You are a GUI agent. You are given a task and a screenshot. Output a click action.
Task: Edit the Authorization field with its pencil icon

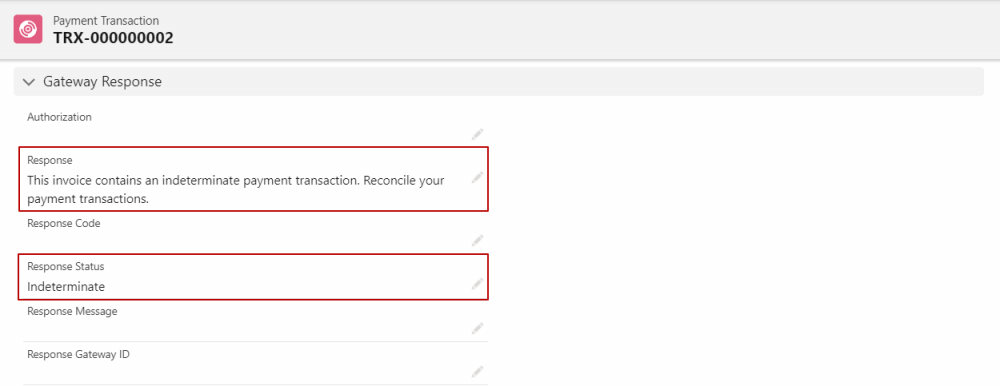(x=477, y=134)
